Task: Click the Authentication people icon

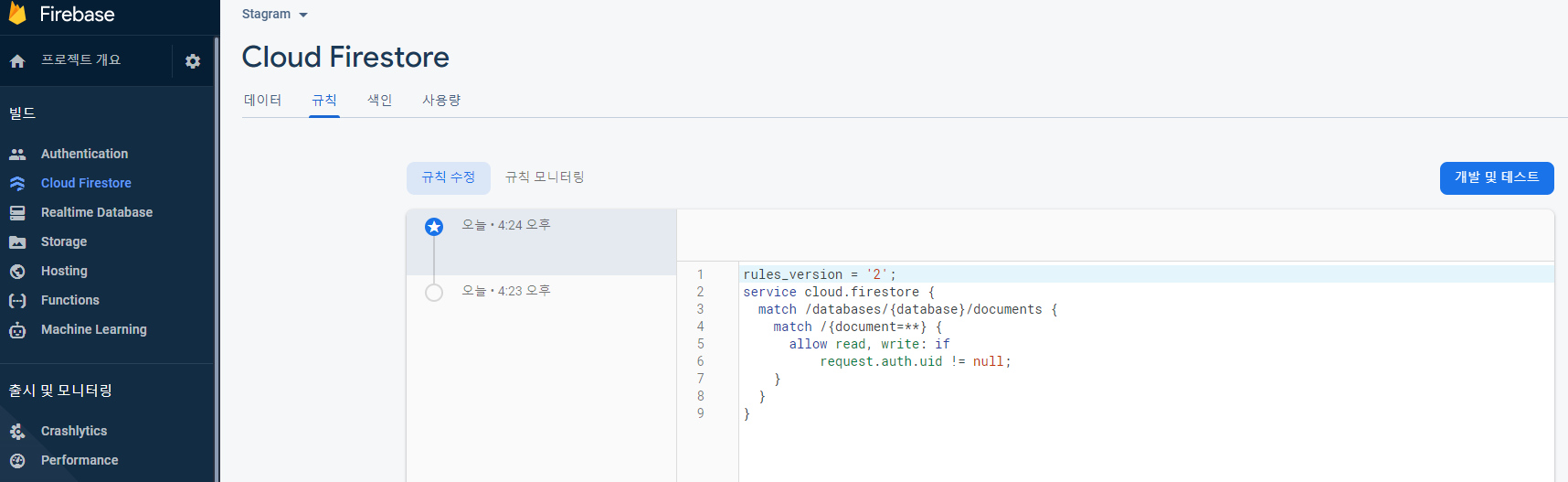Action: pos(17,155)
